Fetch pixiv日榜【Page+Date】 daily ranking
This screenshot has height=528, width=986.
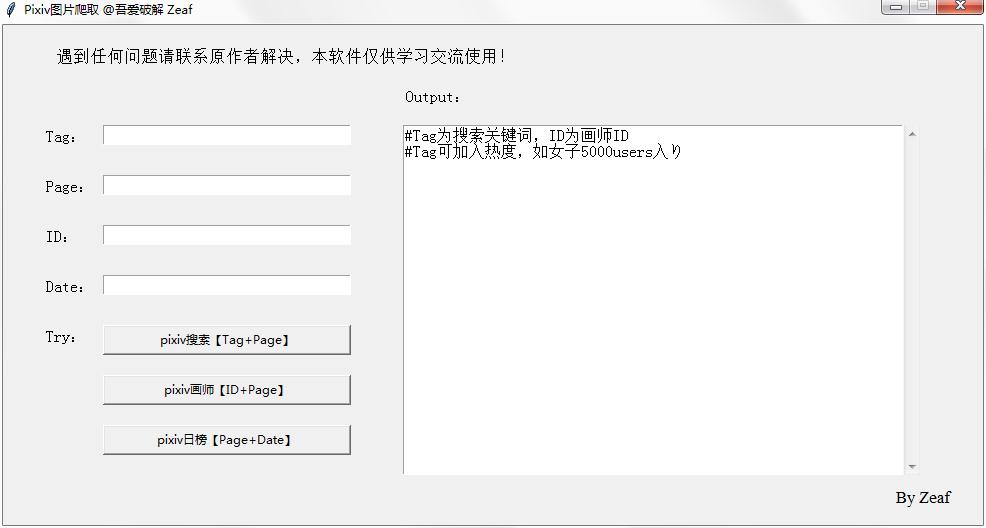(x=226, y=440)
